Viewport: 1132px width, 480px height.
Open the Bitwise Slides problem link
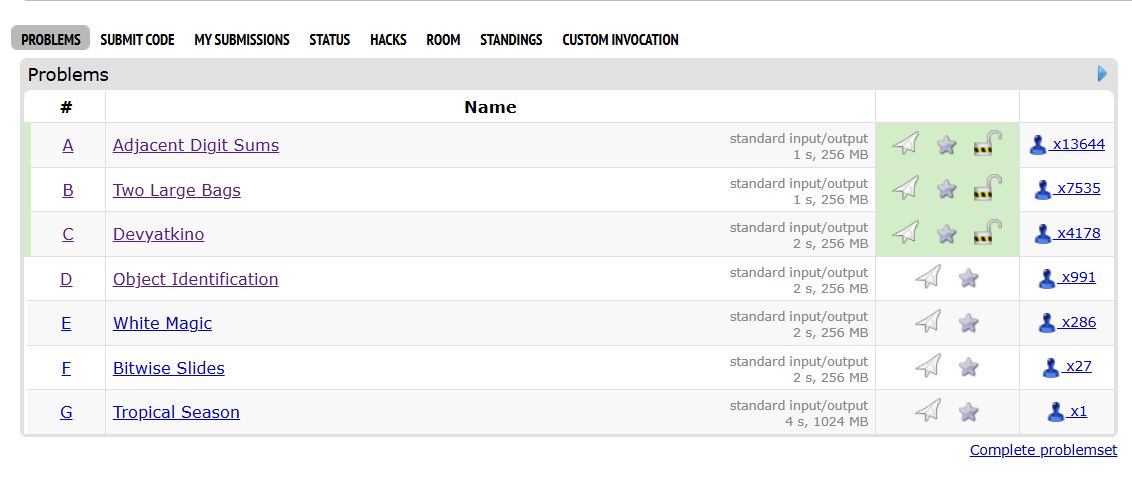tap(168, 368)
